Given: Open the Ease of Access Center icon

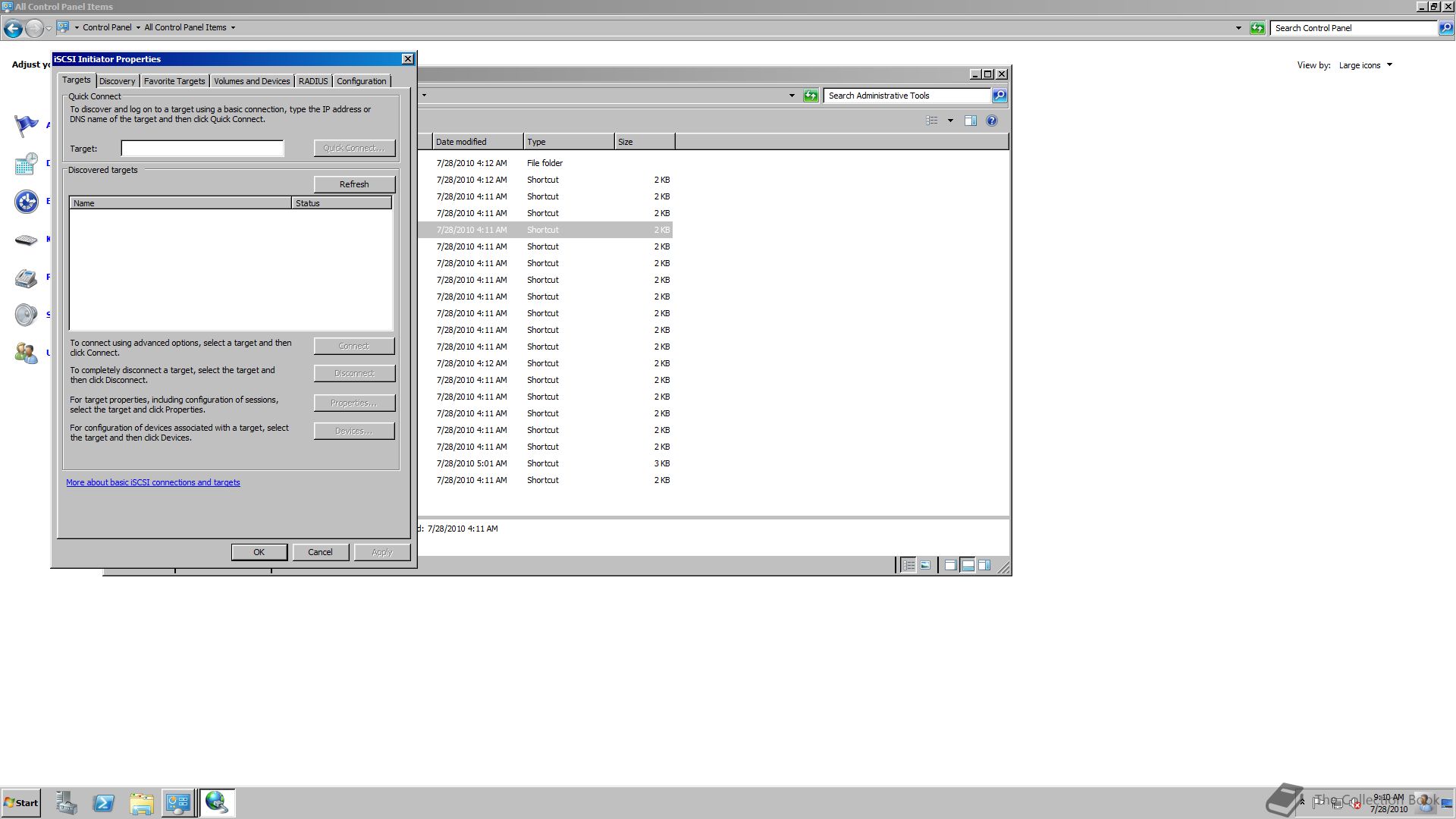Looking at the screenshot, I should (26, 201).
